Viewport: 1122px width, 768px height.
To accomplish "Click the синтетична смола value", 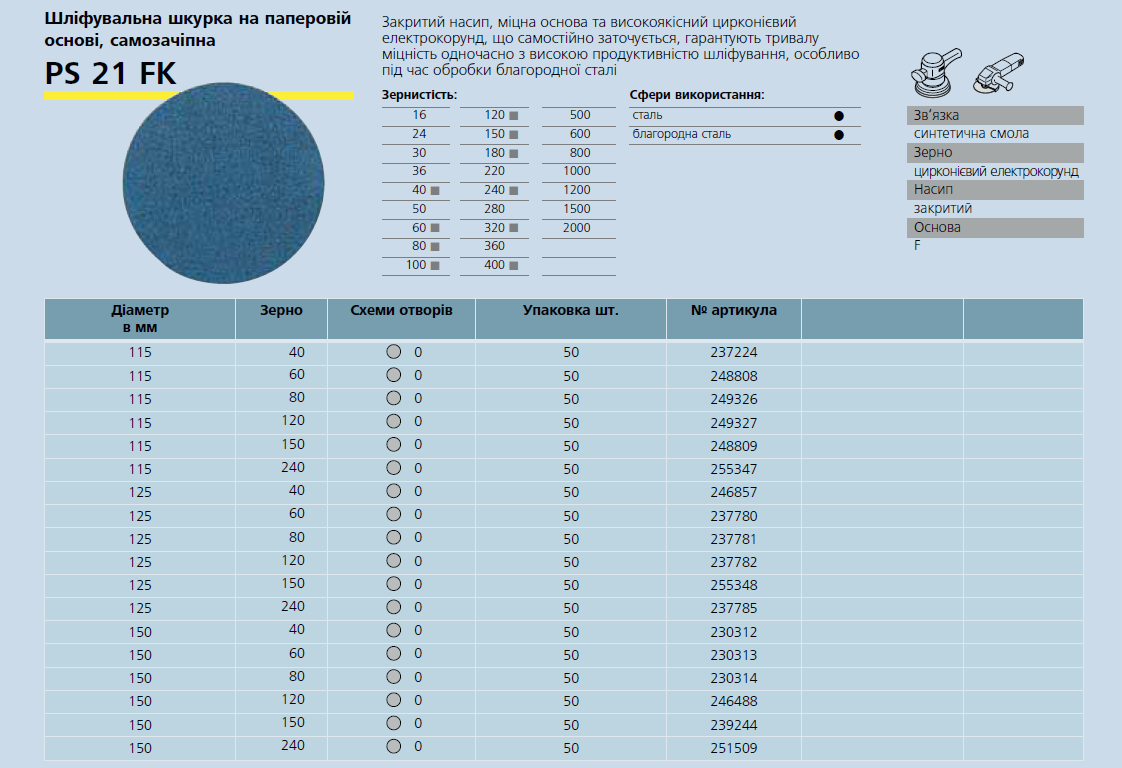I will [x=971, y=134].
